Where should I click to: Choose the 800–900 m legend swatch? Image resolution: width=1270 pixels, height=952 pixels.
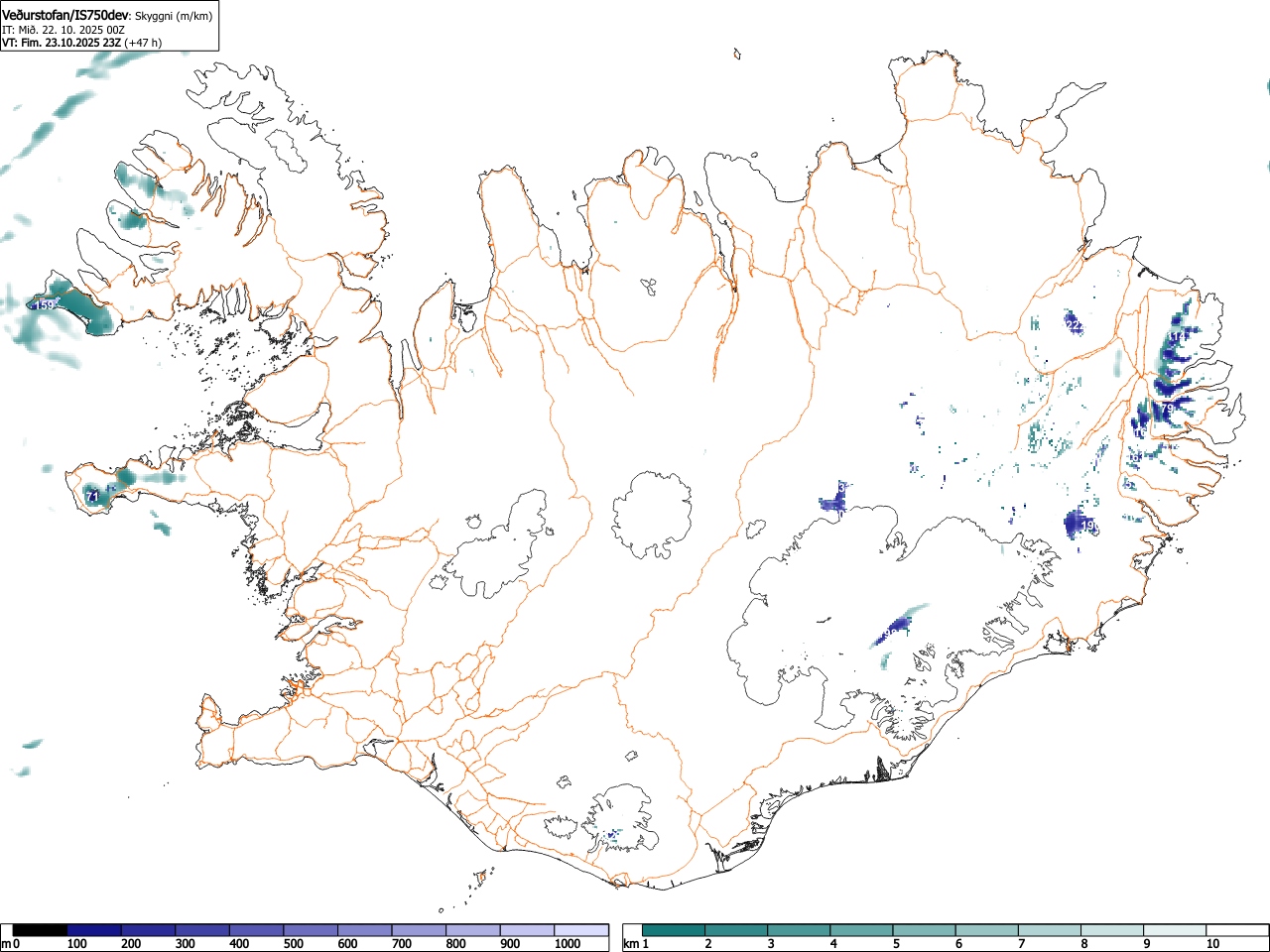[x=473, y=930]
